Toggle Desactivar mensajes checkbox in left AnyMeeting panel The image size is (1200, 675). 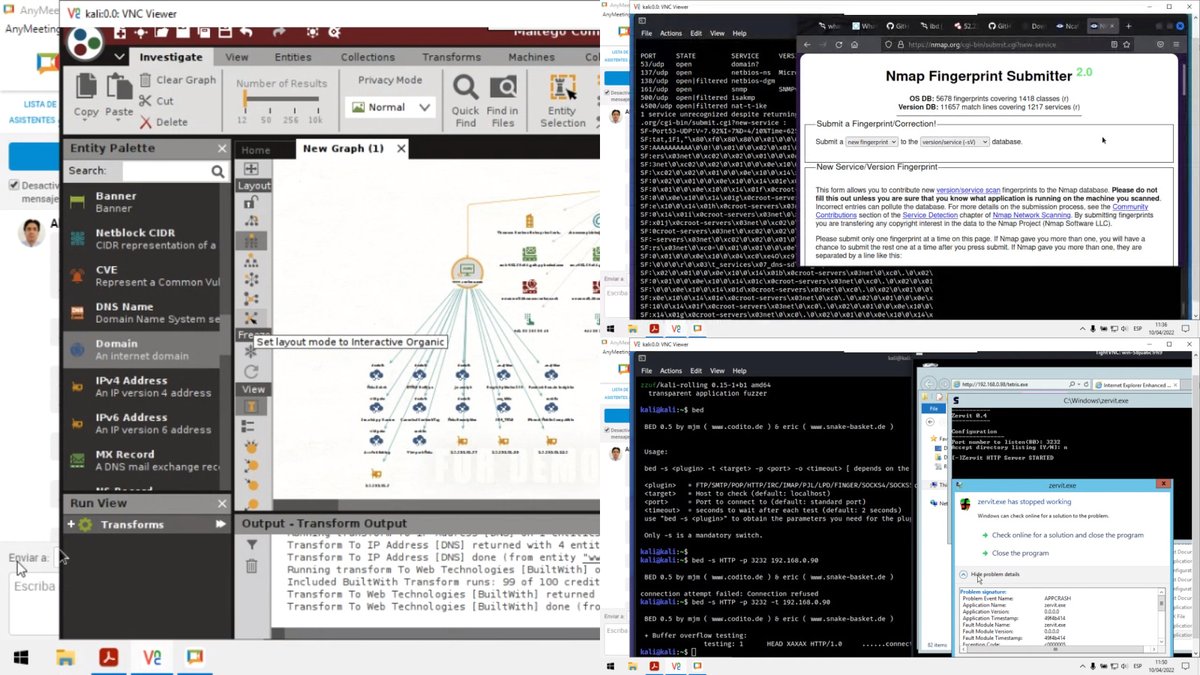tap(14, 185)
